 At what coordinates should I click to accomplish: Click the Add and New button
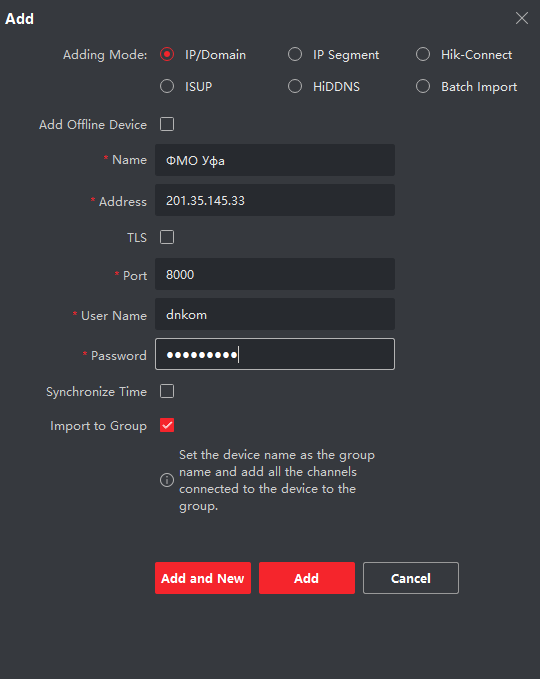[x=203, y=578]
